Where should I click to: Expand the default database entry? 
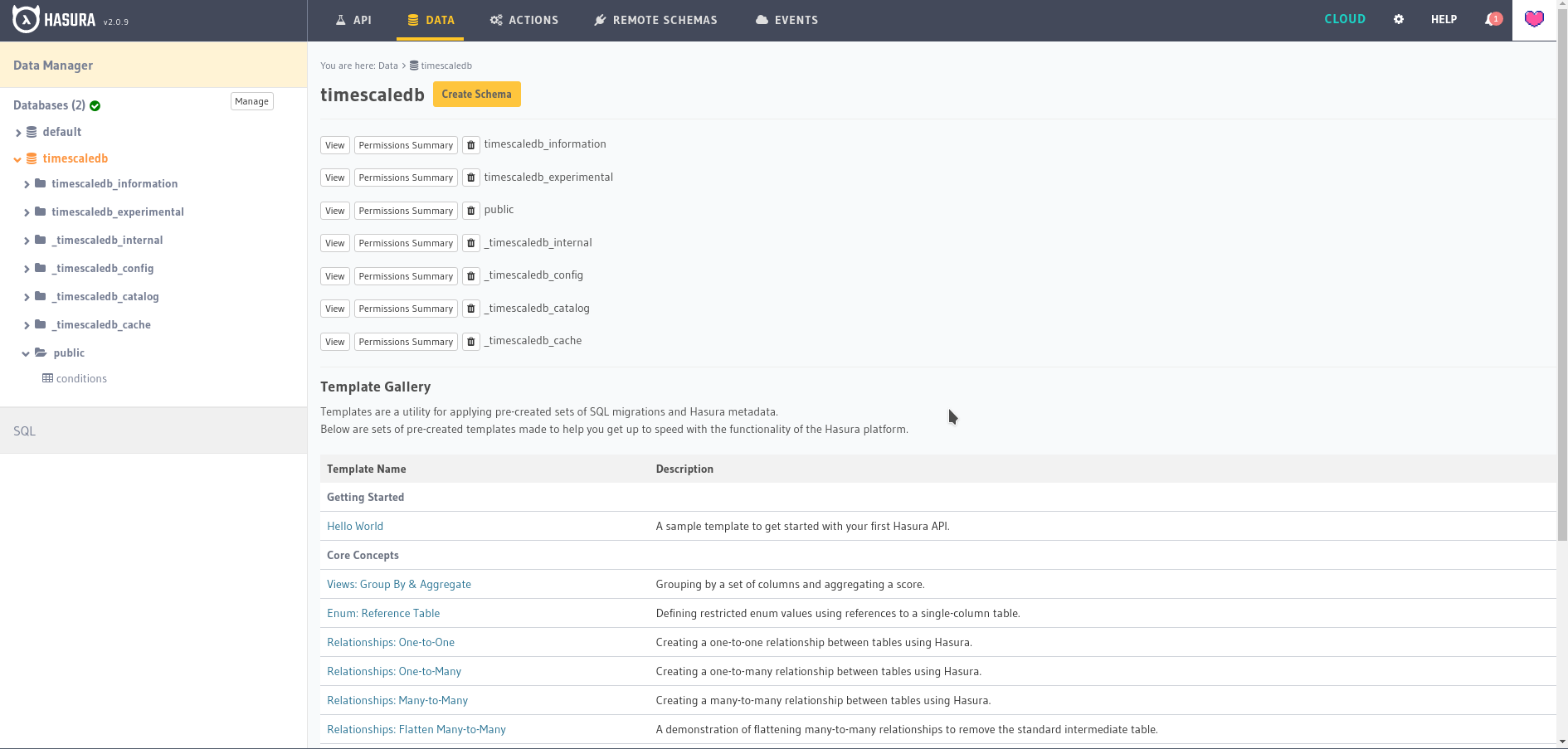tap(17, 131)
